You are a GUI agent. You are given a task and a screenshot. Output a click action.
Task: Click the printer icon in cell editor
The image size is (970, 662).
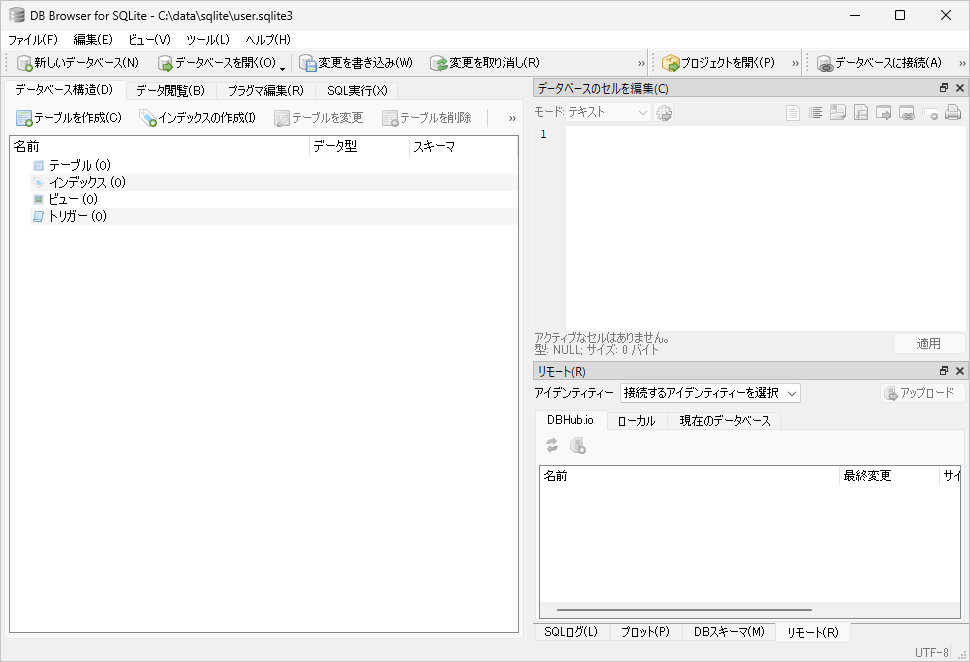953,113
